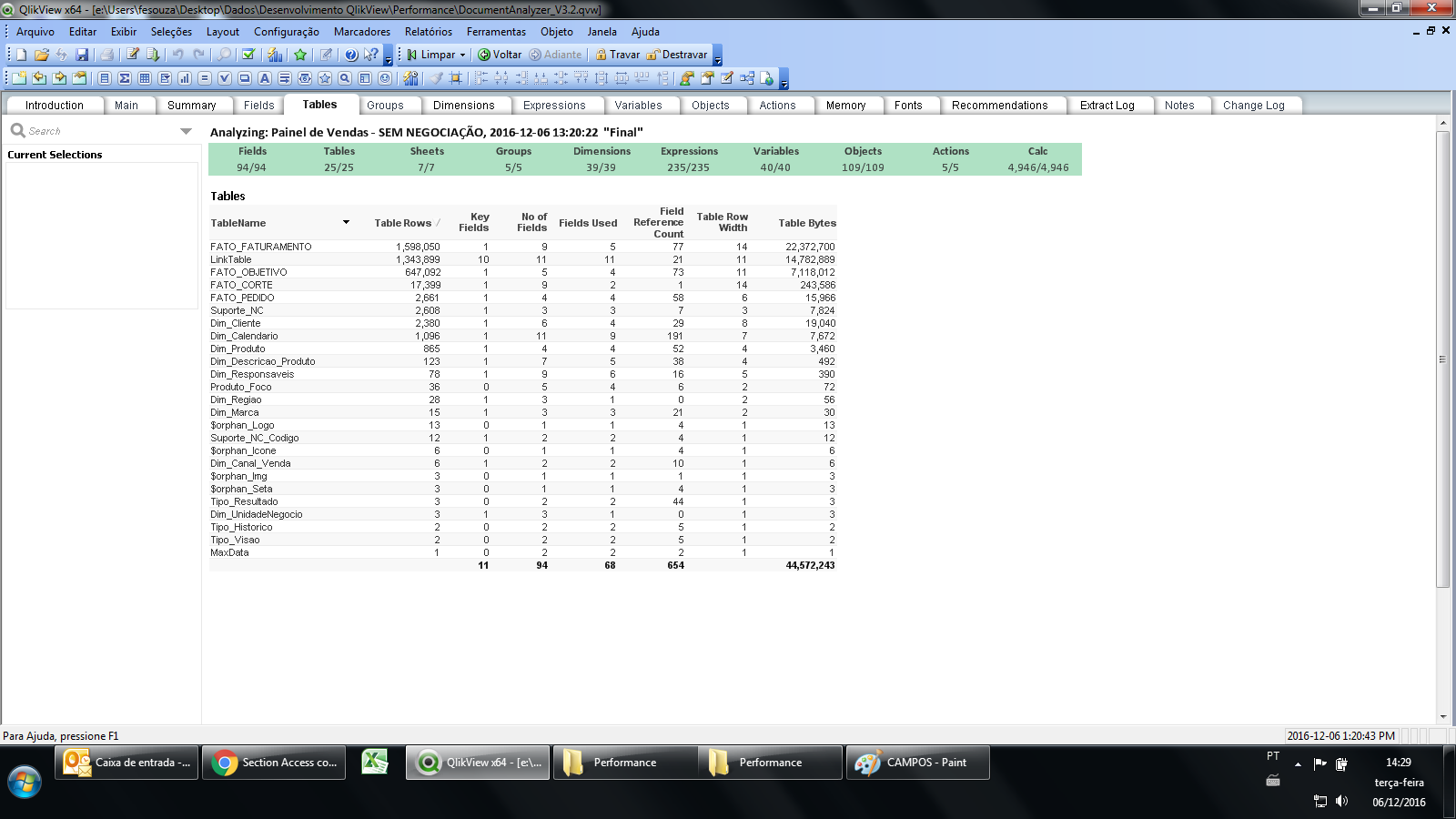Click the Voltar back button

[x=500, y=55]
